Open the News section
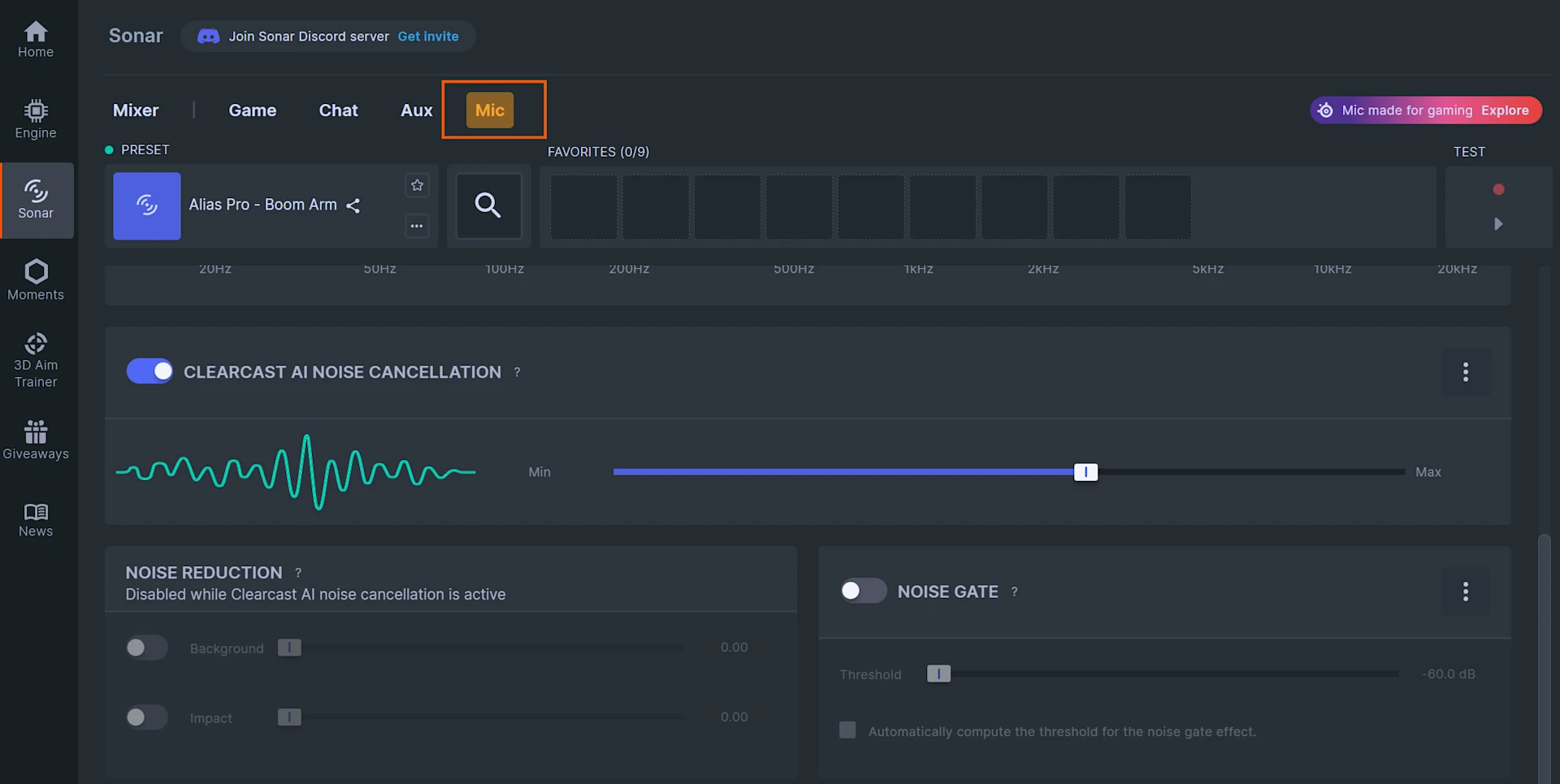1560x784 pixels. point(36,520)
